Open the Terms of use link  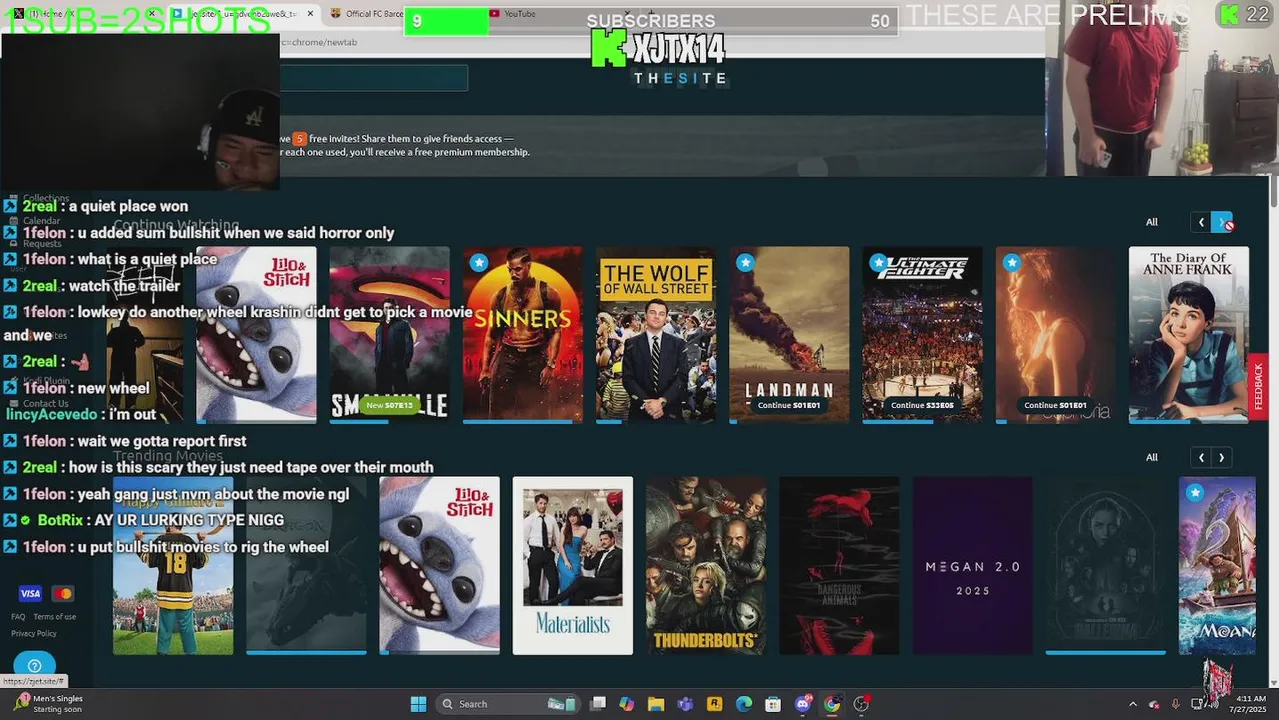(x=55, y=617)
